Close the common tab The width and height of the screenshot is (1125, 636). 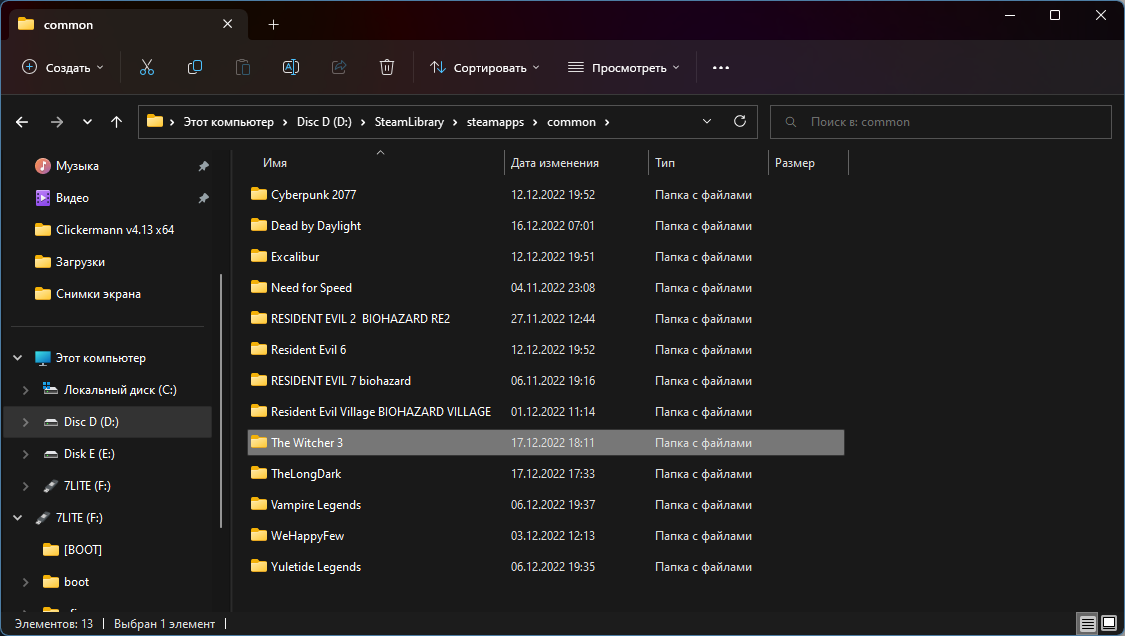227,24
